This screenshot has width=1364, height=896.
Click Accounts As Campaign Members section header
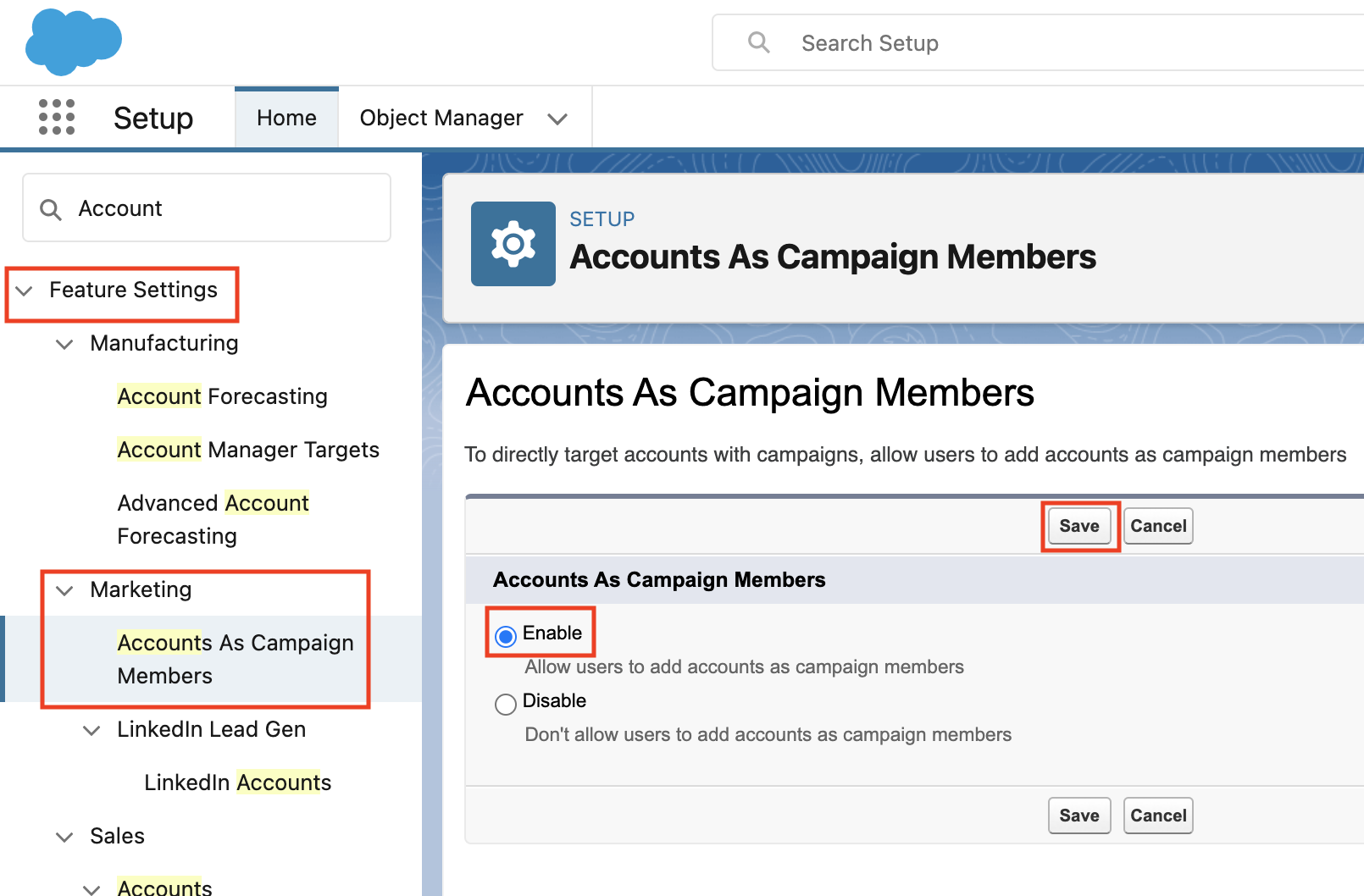pos(659,580)
